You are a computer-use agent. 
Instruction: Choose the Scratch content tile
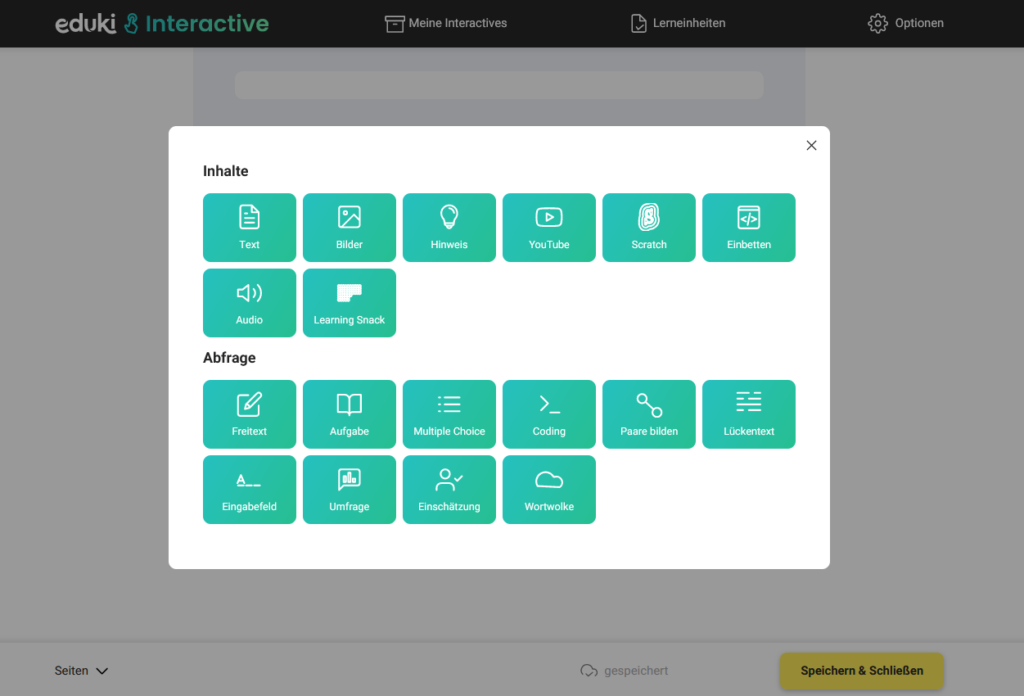click(649, 227)
